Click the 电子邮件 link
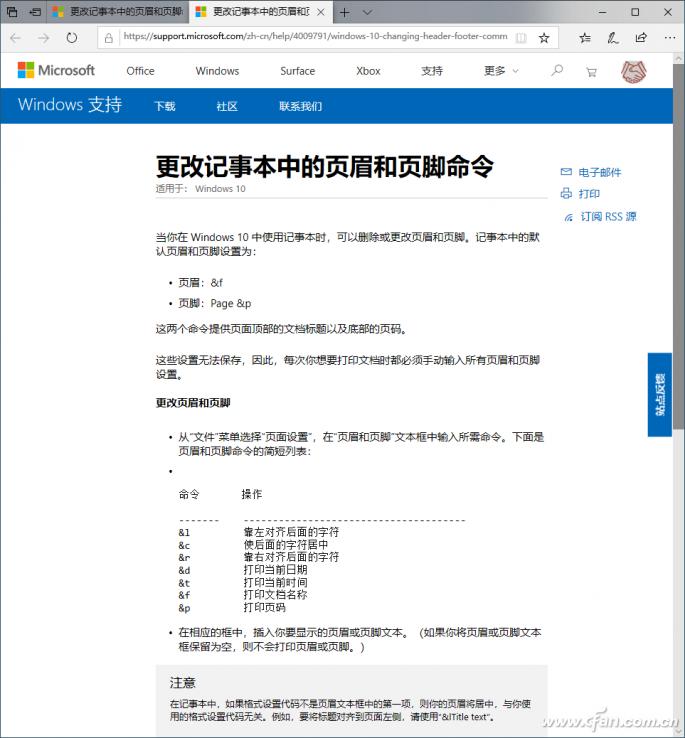This screenshot has height=738, width=685. pos(599,172)
